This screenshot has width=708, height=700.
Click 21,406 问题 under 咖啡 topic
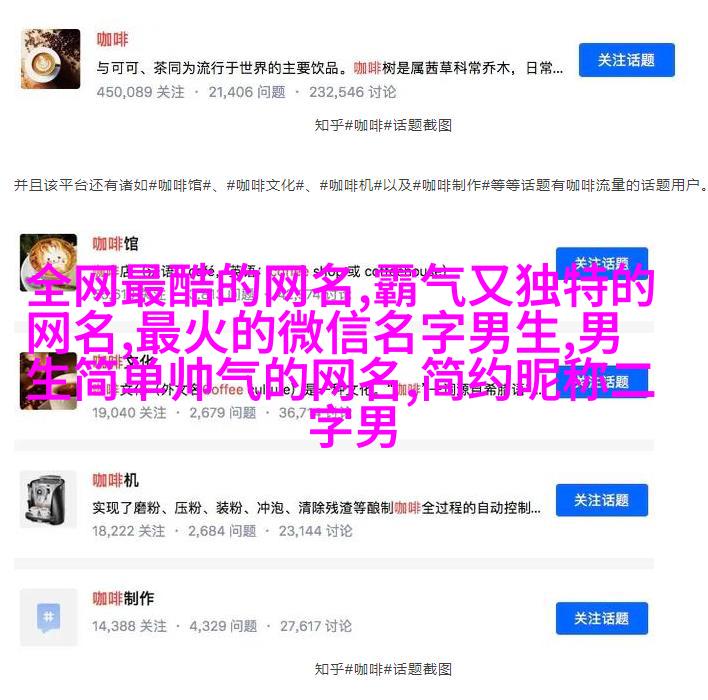(247, 92)
